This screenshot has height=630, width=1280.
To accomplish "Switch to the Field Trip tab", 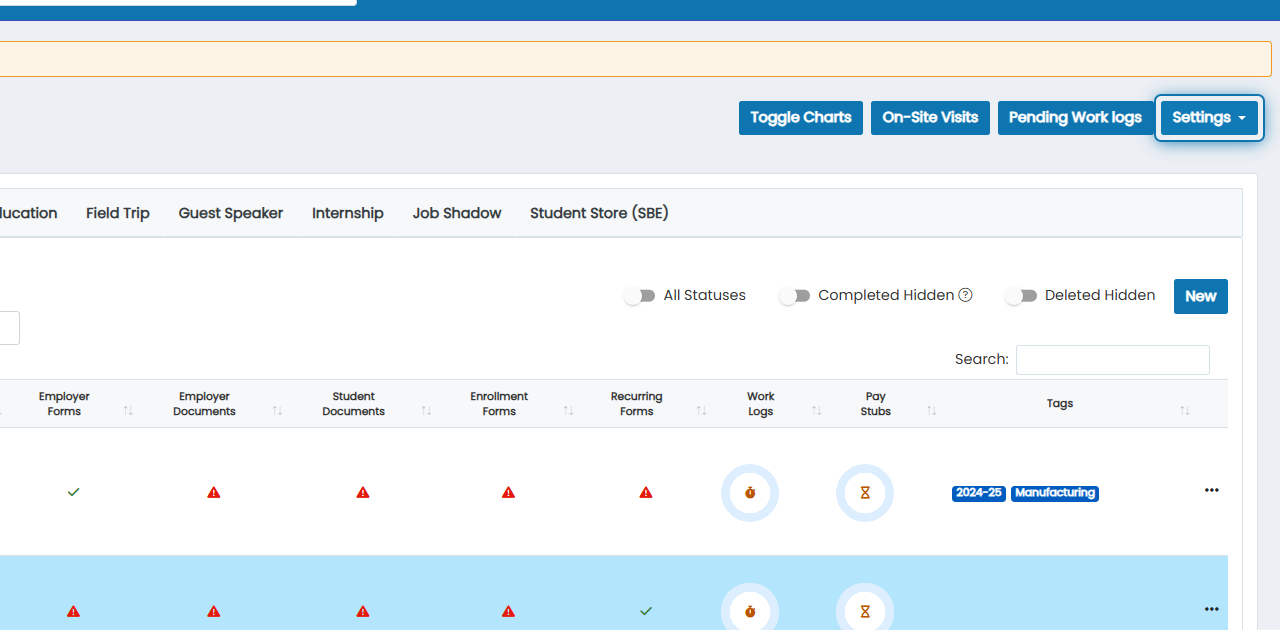I will (x=118, y=213).
